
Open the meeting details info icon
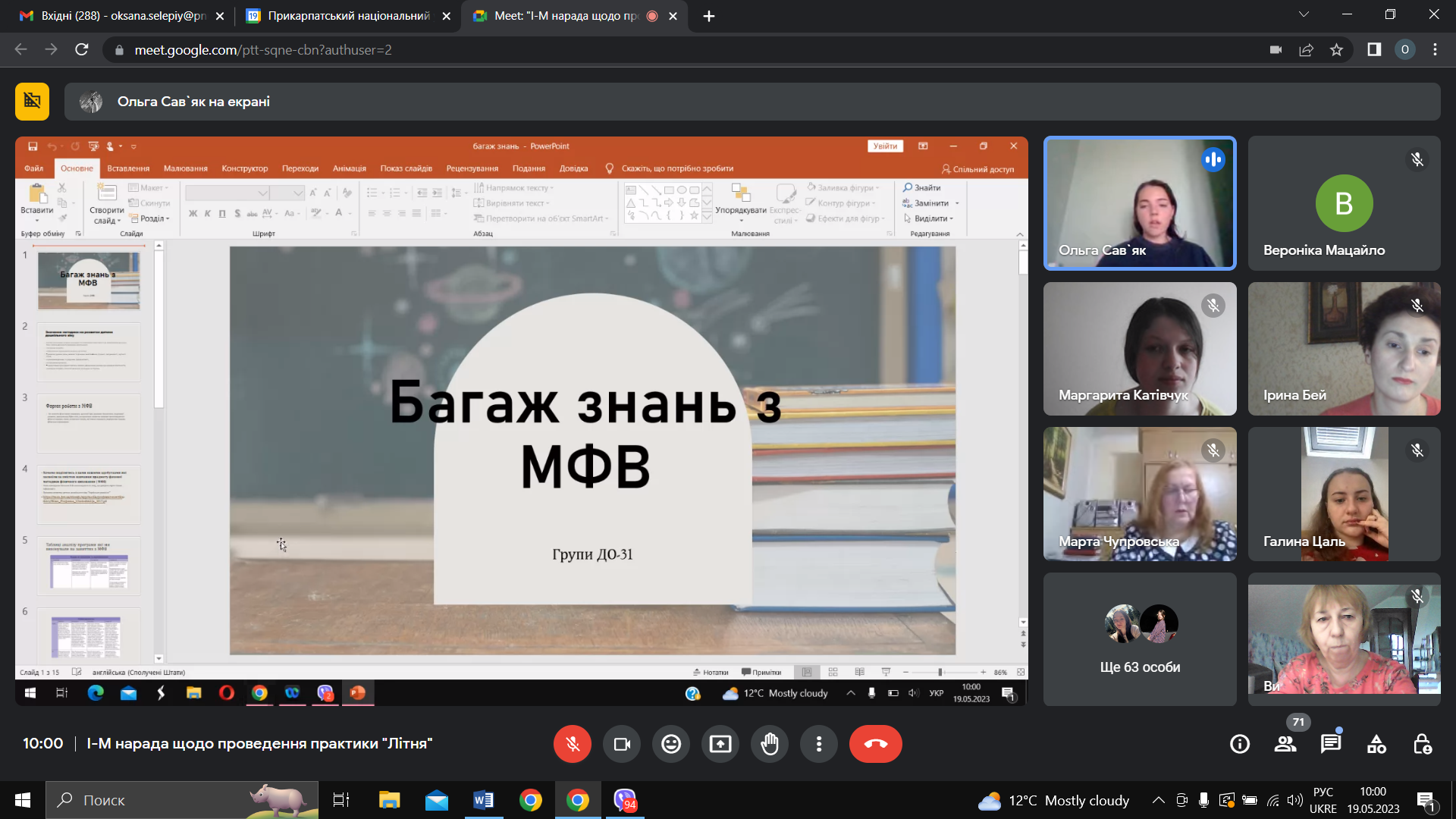pos(1240,744)
